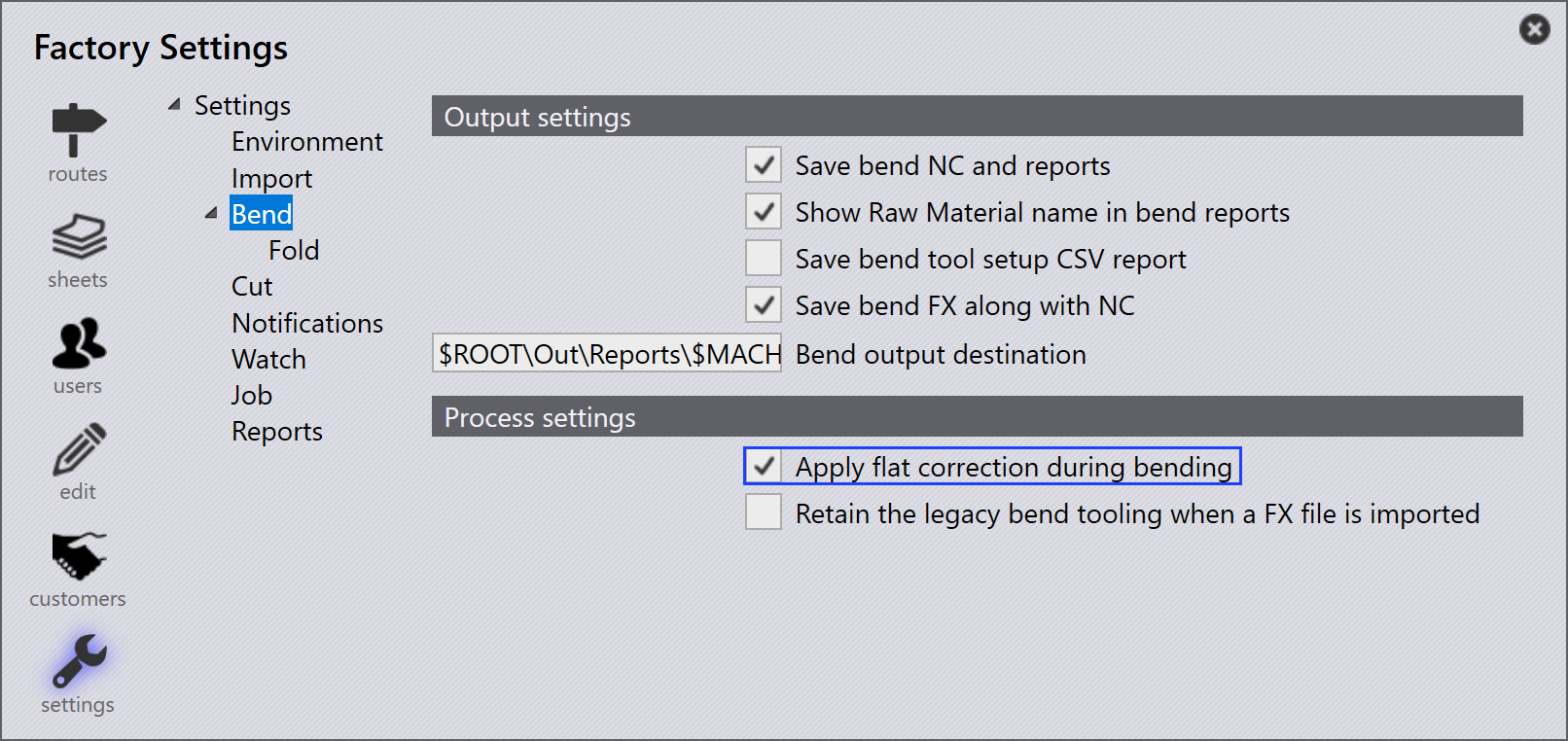Uncheck Save bend NC and reports
The image size is (1568, 741).
pyautogui.click(x=764, y=165)
